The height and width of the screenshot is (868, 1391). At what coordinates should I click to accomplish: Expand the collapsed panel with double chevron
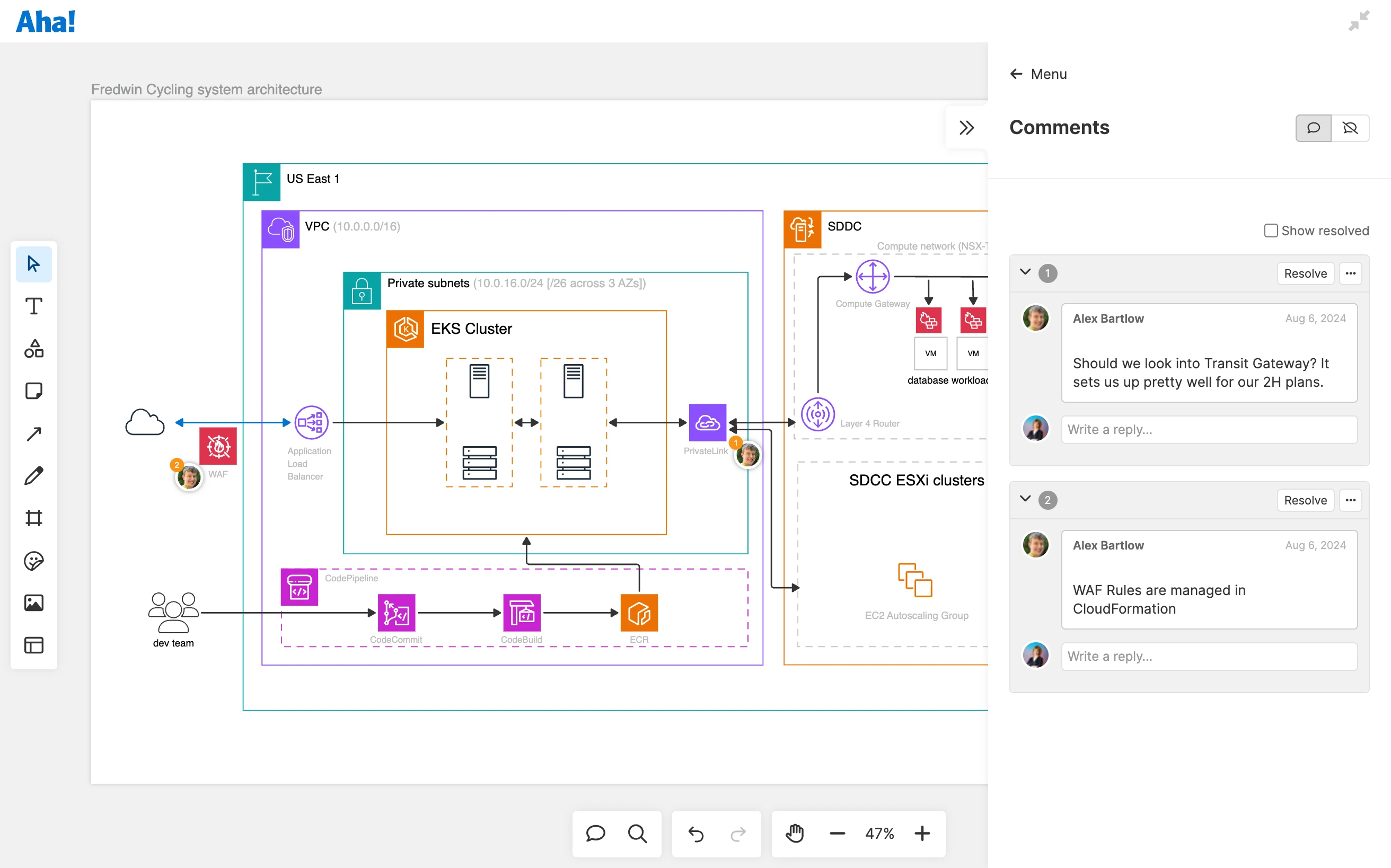pyautogui.click(x=966, y=127)
